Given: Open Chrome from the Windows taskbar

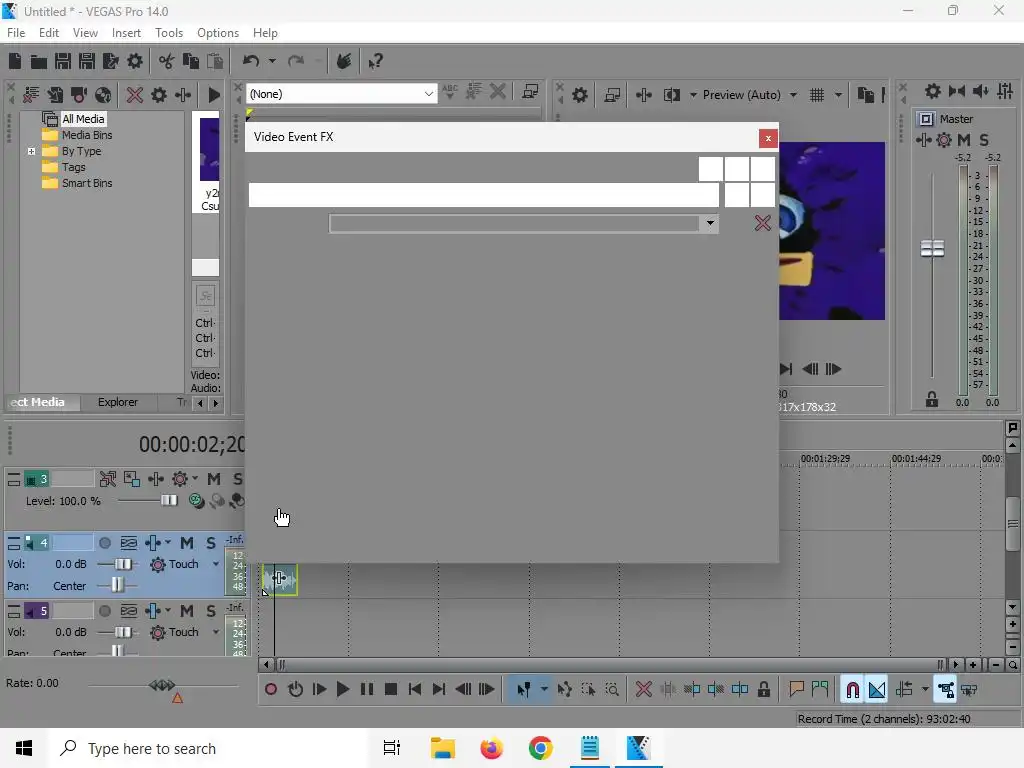Looking at the screenshot, I should click(541, 748).
